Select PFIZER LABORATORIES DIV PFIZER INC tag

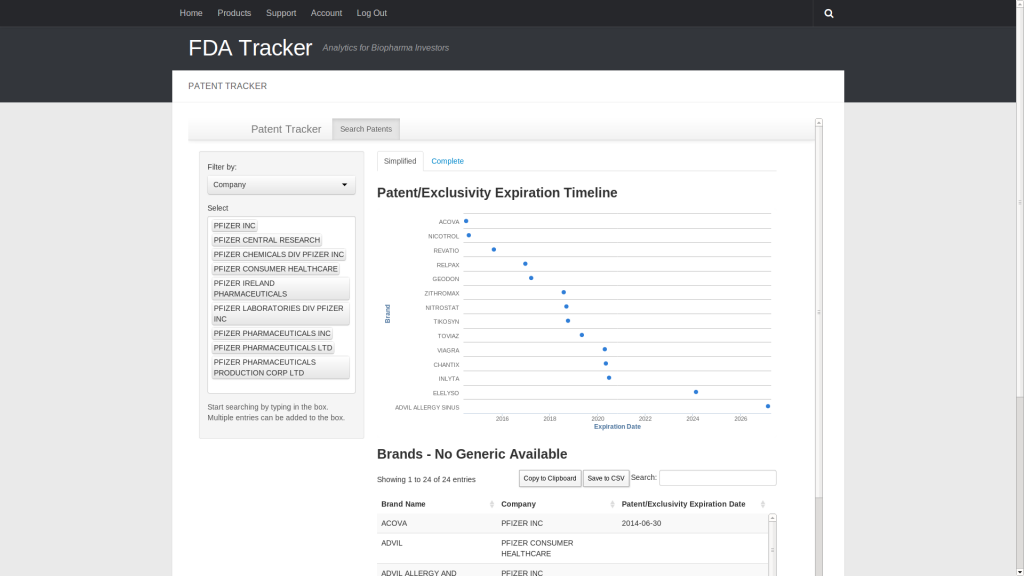point(280,313)
